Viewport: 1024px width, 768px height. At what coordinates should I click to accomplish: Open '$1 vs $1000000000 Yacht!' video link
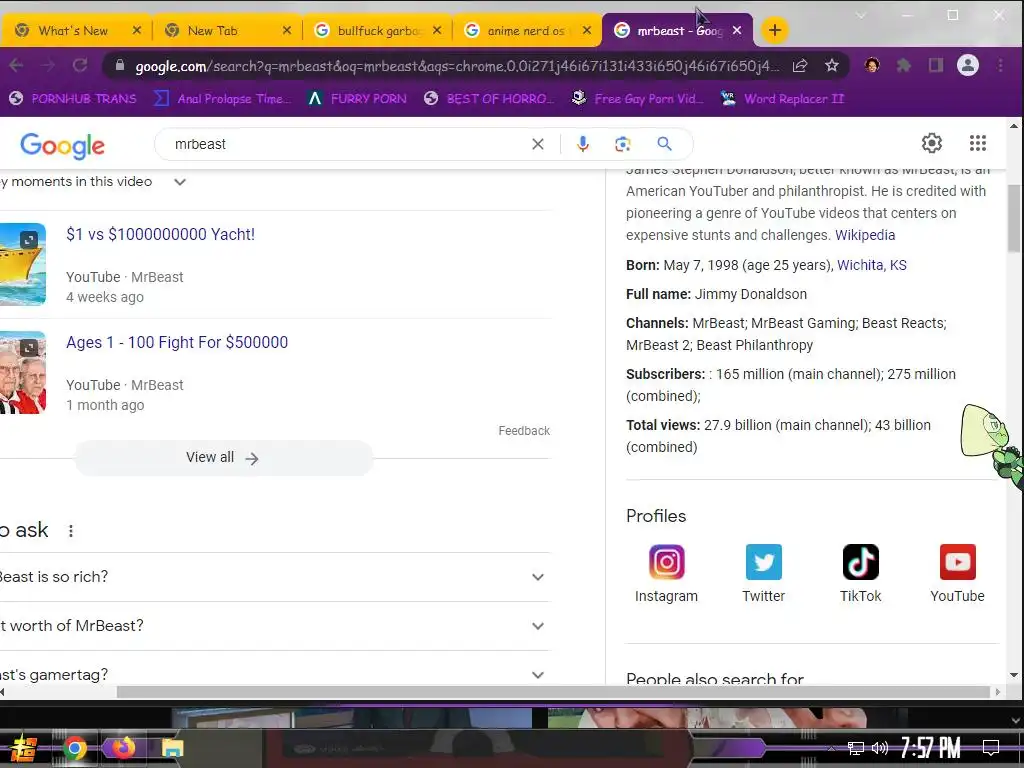tap(160, 234)
